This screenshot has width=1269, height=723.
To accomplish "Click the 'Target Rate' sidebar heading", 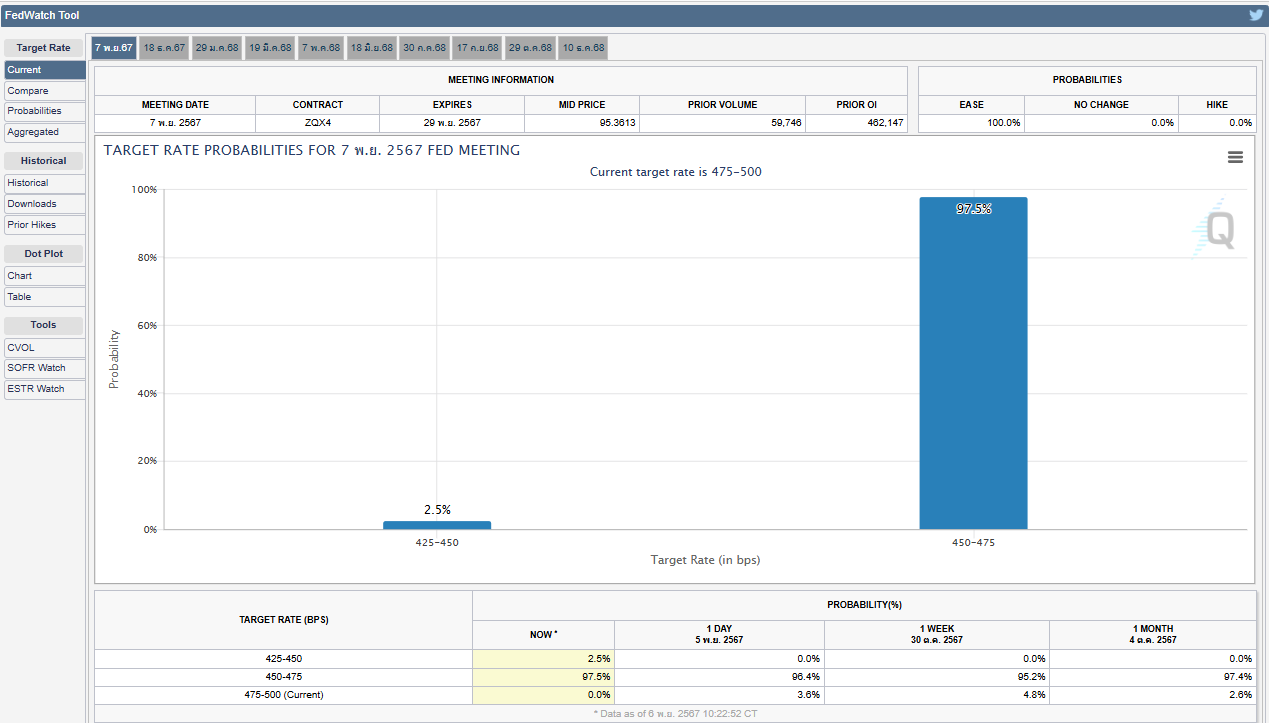I will (x=44, y=48).
